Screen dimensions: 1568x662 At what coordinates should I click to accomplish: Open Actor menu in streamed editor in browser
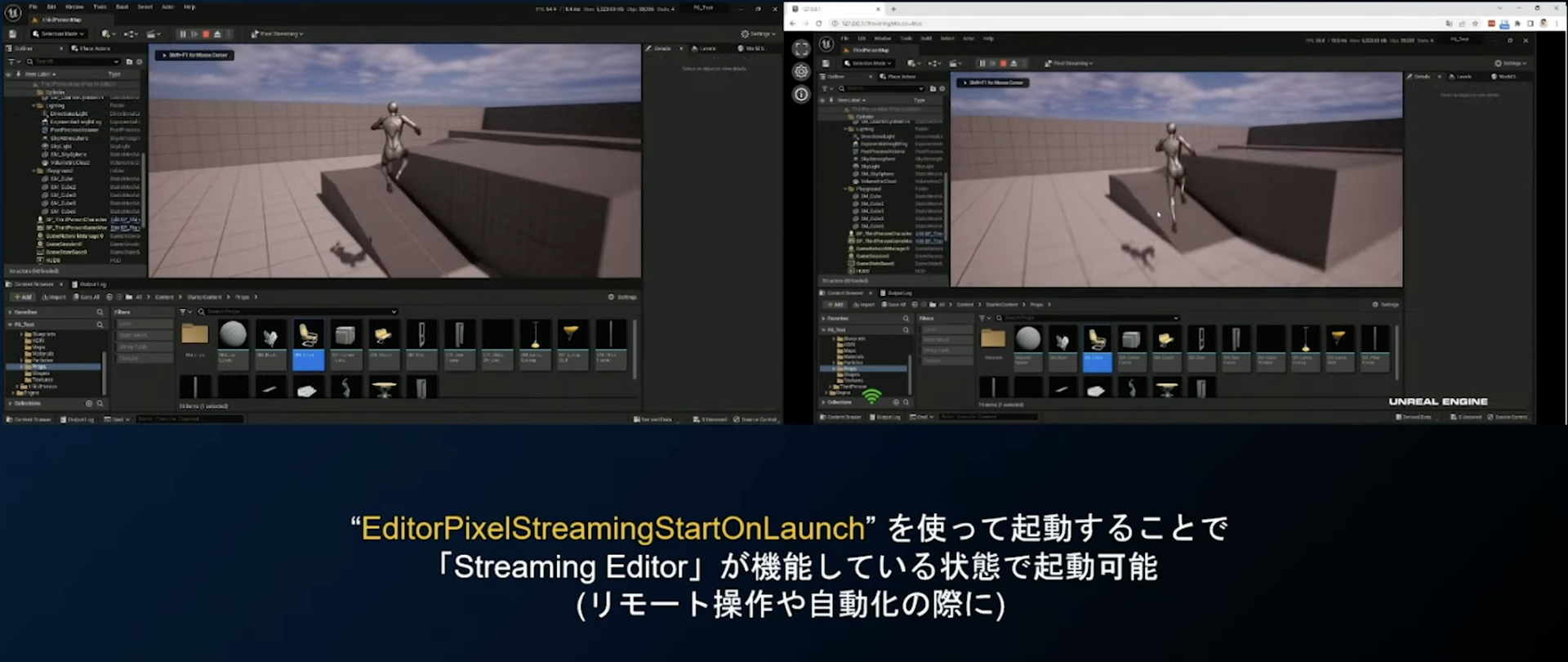tap(968, 38)
